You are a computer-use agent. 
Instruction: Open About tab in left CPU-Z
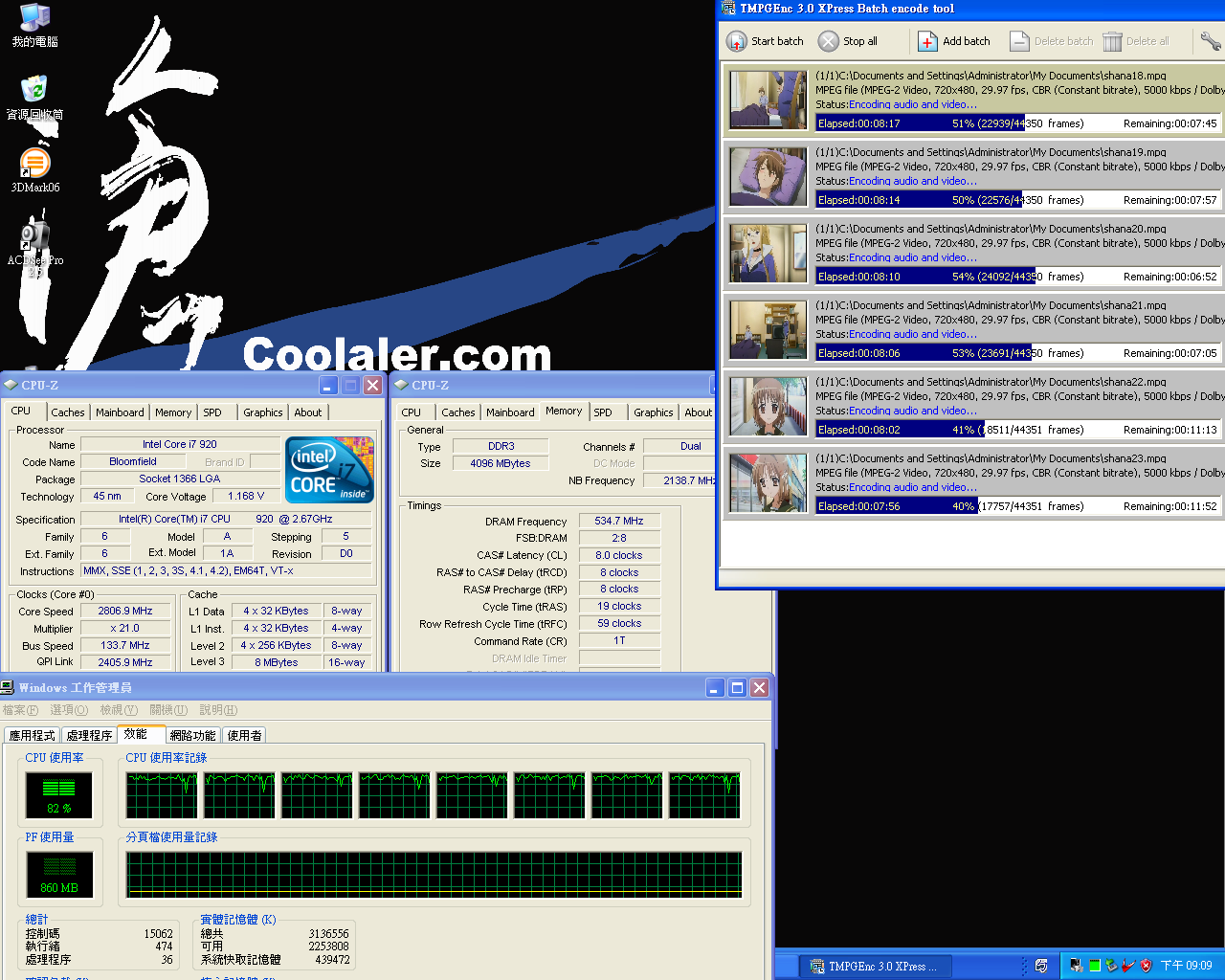point(308,412)
